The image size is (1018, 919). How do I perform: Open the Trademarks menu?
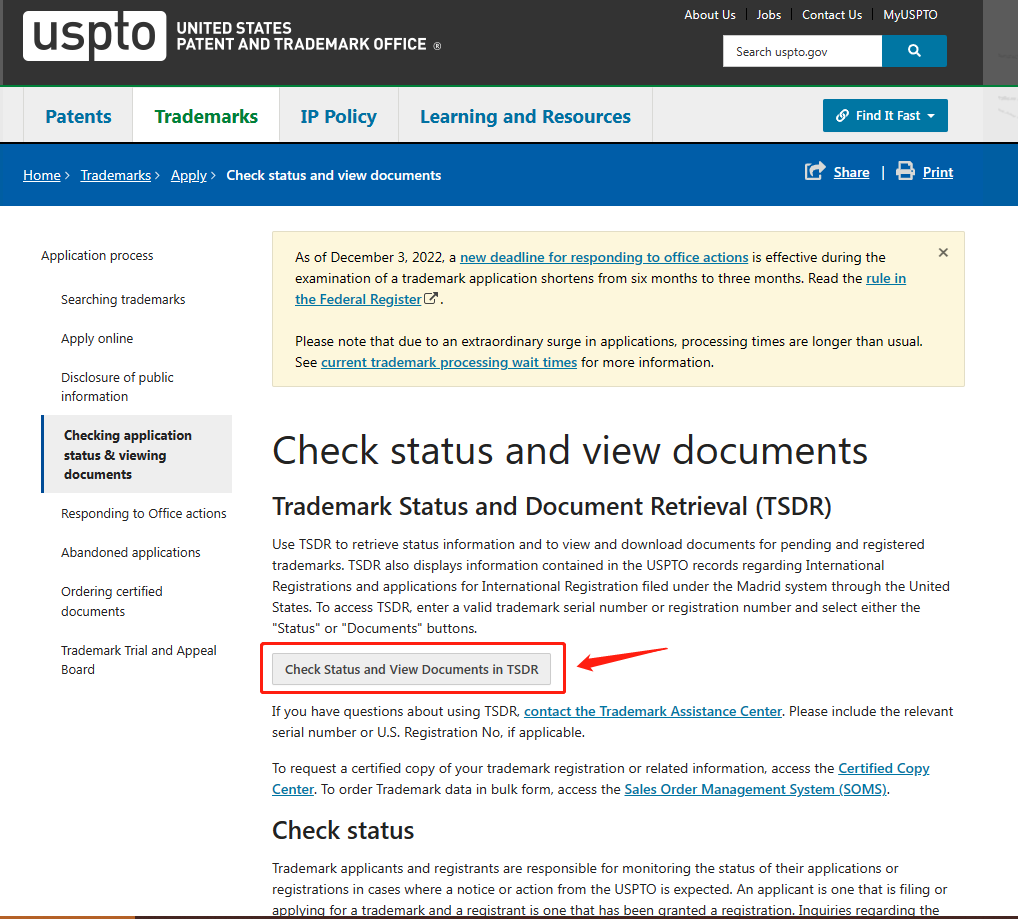[x=206, y=116]
